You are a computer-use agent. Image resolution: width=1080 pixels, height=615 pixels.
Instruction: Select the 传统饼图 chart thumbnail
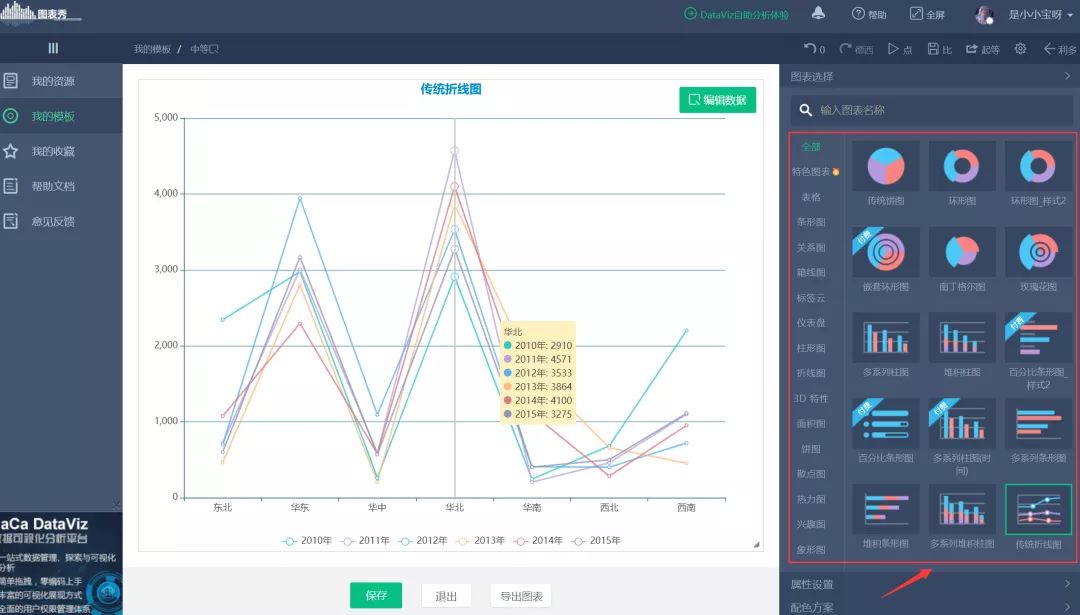coord(886,174)
